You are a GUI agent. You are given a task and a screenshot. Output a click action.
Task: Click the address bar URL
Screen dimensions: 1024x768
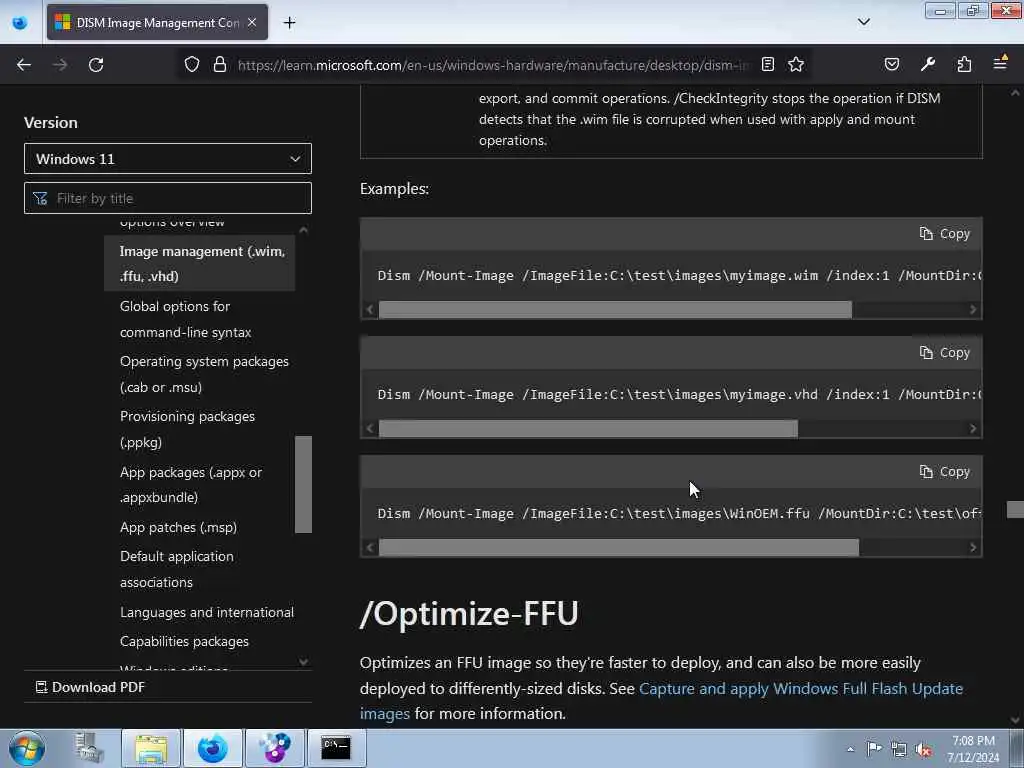493,65
